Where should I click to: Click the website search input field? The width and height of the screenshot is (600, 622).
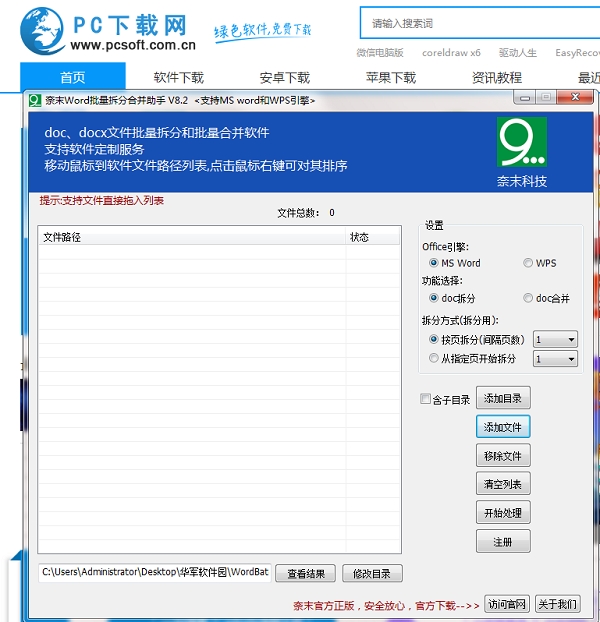click(480, 23)
